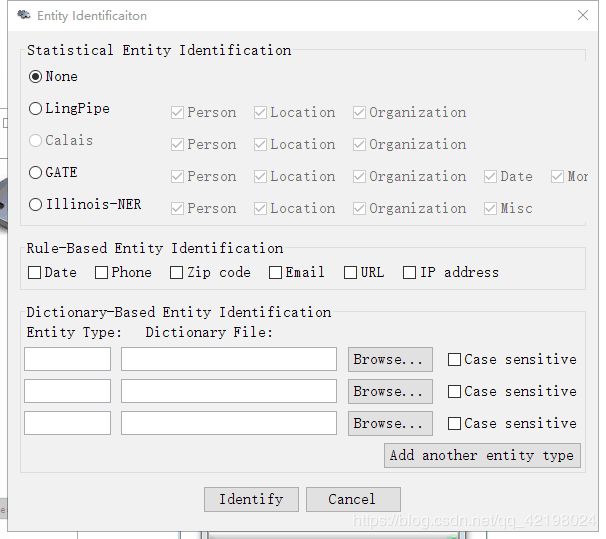Click Browse for third dictionary file
Screen dimensions: 606x539
(x=390, y=423)
